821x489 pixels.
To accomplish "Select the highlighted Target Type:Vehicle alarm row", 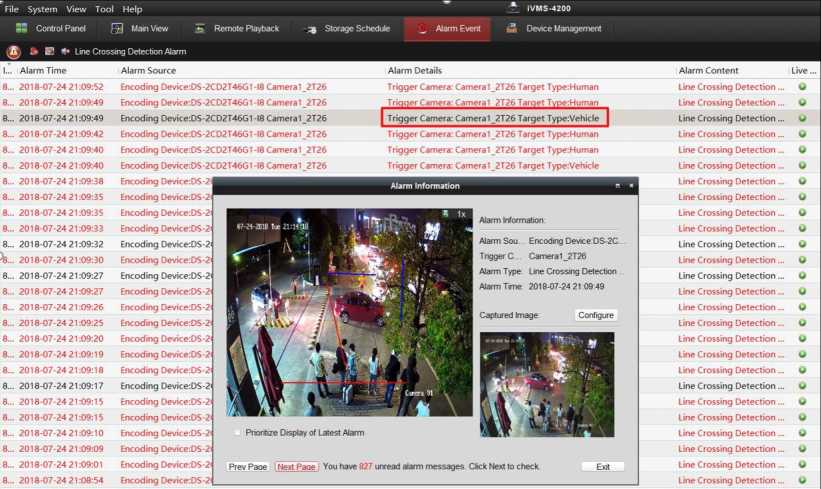I will click(x=494, y=118).
